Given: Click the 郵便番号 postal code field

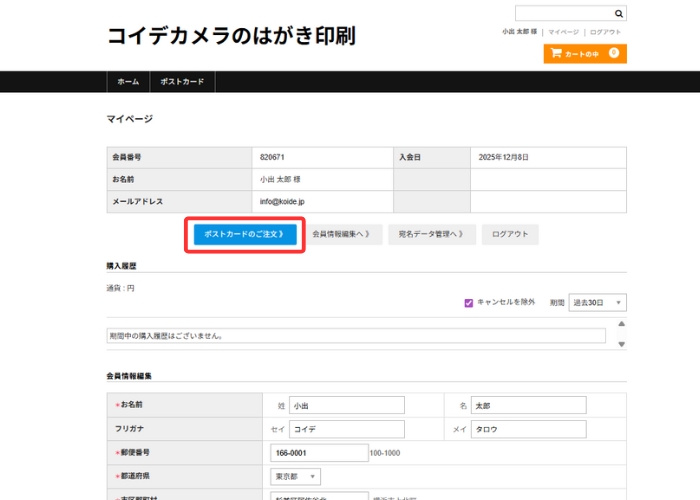Looking at the screenshot, I should point(318,453).
